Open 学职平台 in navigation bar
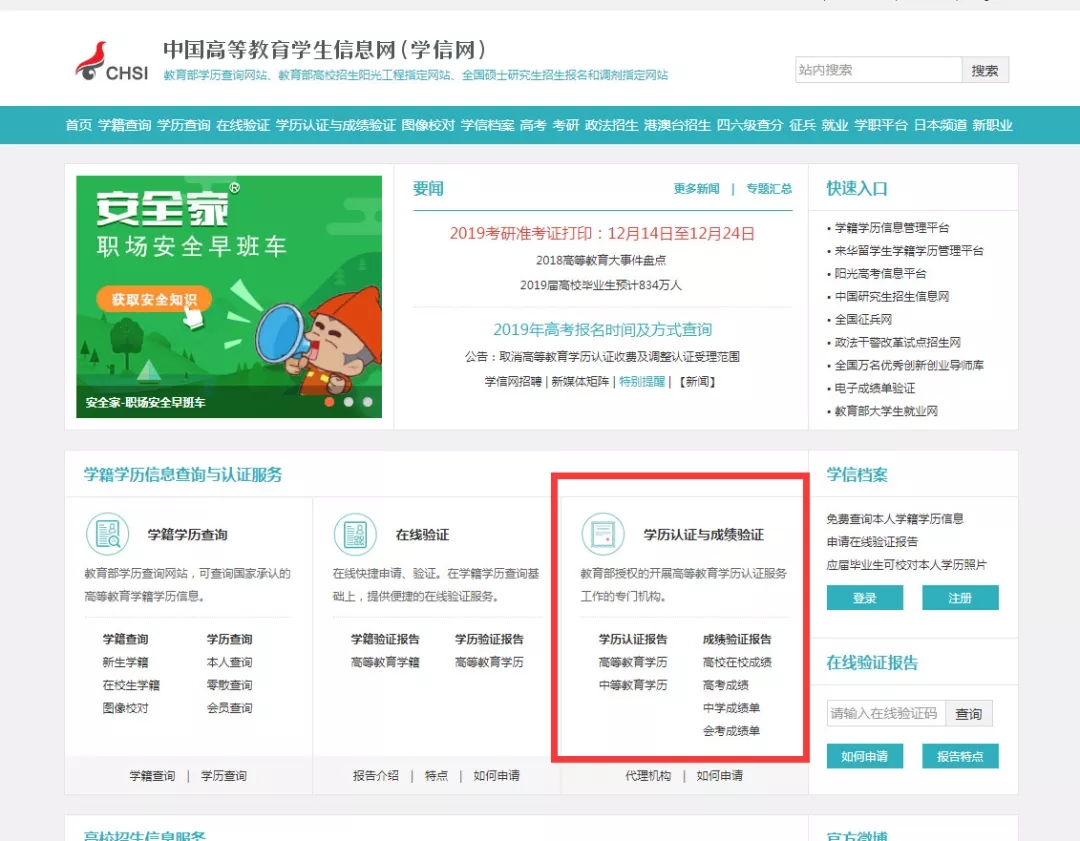Viewport: 1080px width, 841px height. [x=881, y=125]
